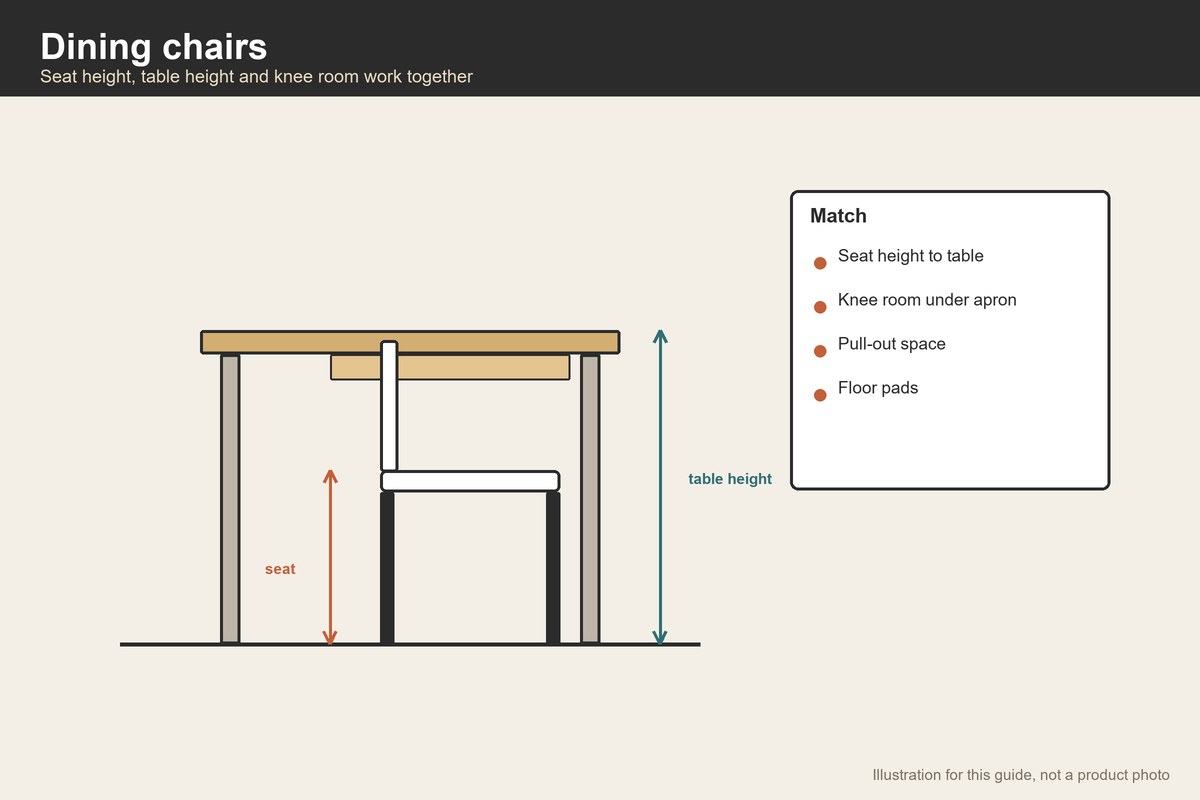Click the orange seat height arrow
Image resolution: width=1200 pixels, height=800 pixels.
[x=330, y=556]
